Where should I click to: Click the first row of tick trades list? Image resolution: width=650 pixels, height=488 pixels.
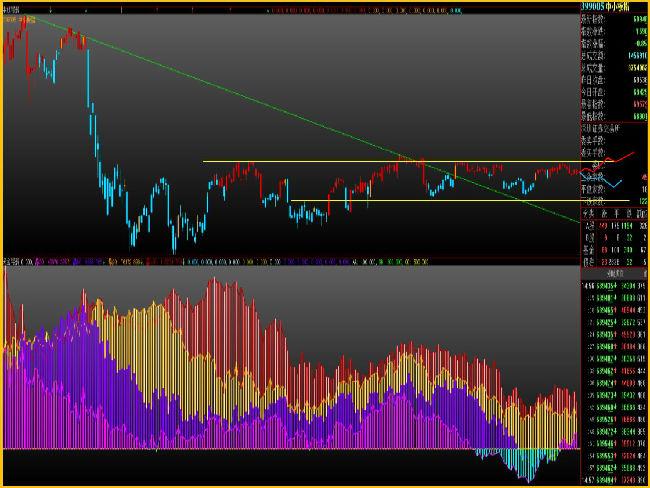tap(612, 285)
